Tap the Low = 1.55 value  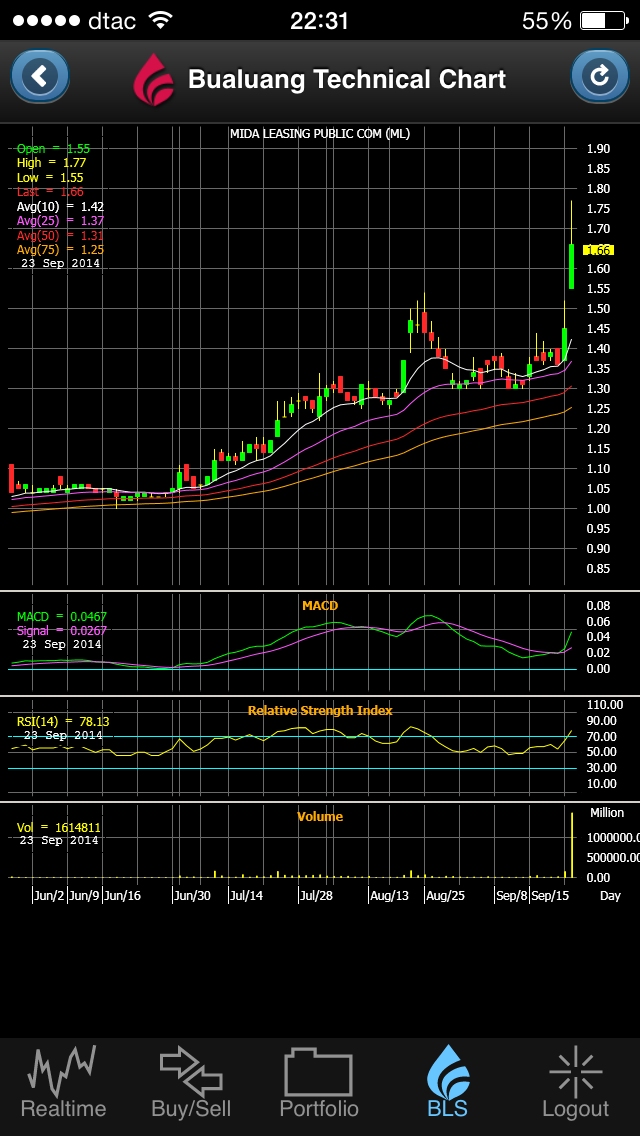[50, 178]
